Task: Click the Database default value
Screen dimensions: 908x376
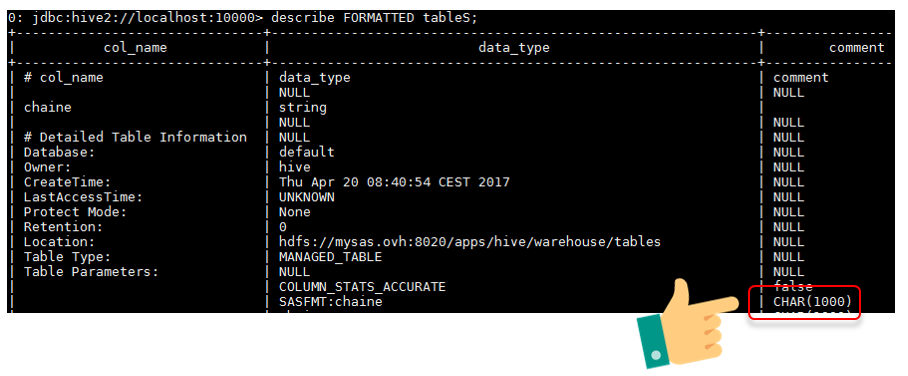Action: click(x=306, y=152)
